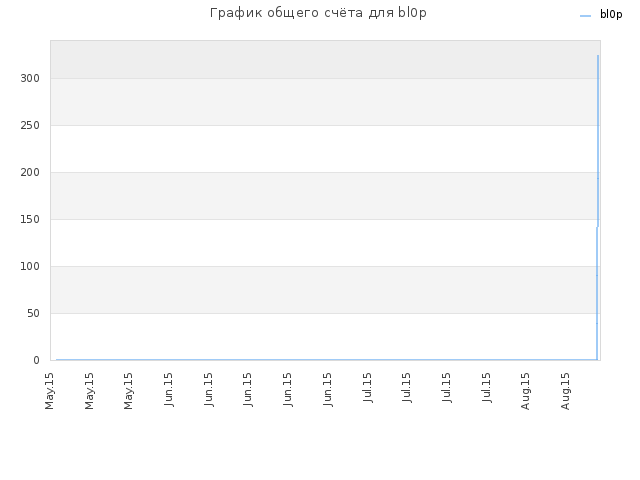Click the first Jul.15 x-axis label
This screenshot has height=480, width=640.
click(x=367, y=387)
